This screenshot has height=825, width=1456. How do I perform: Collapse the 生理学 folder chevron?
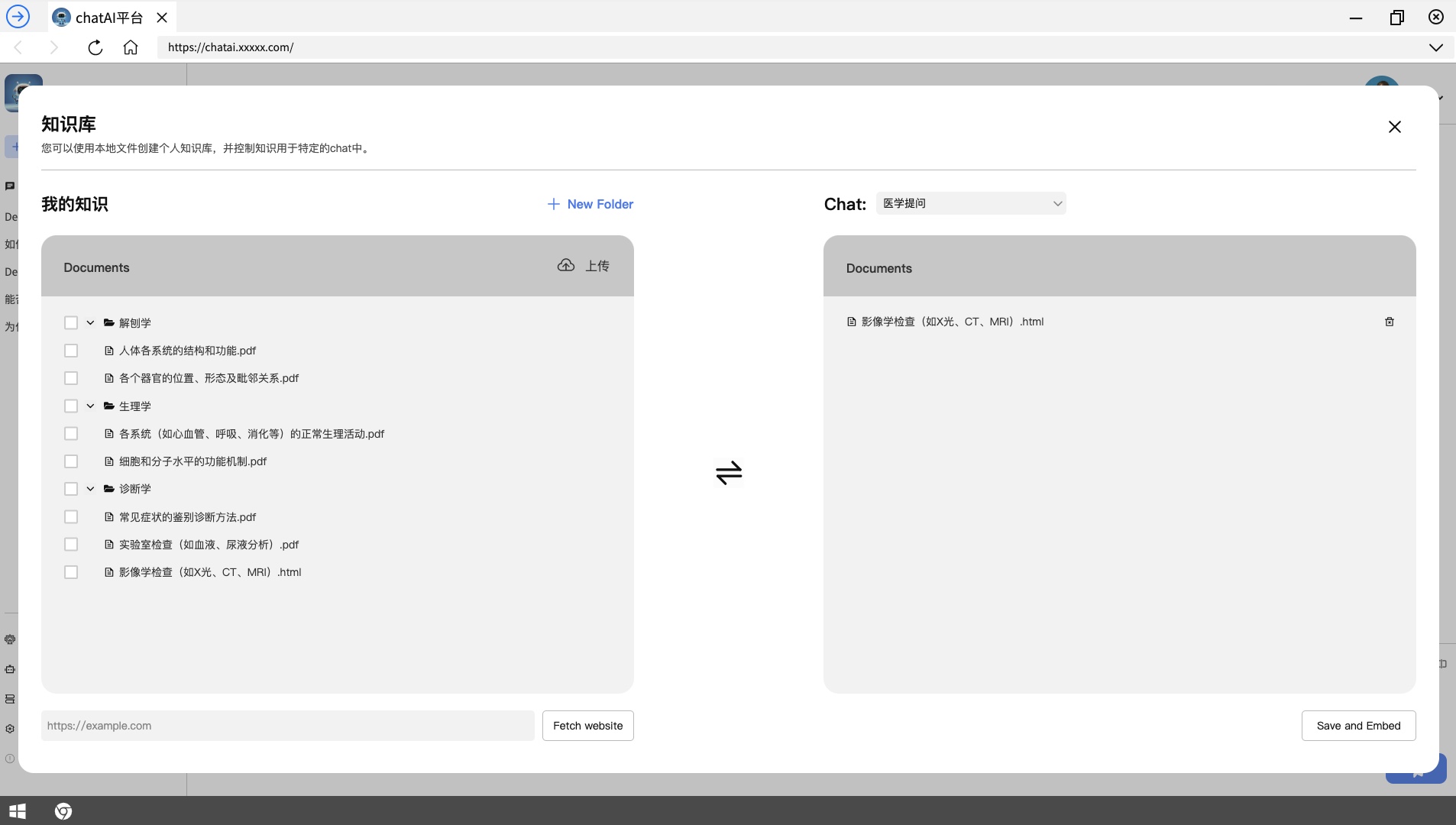90,406
